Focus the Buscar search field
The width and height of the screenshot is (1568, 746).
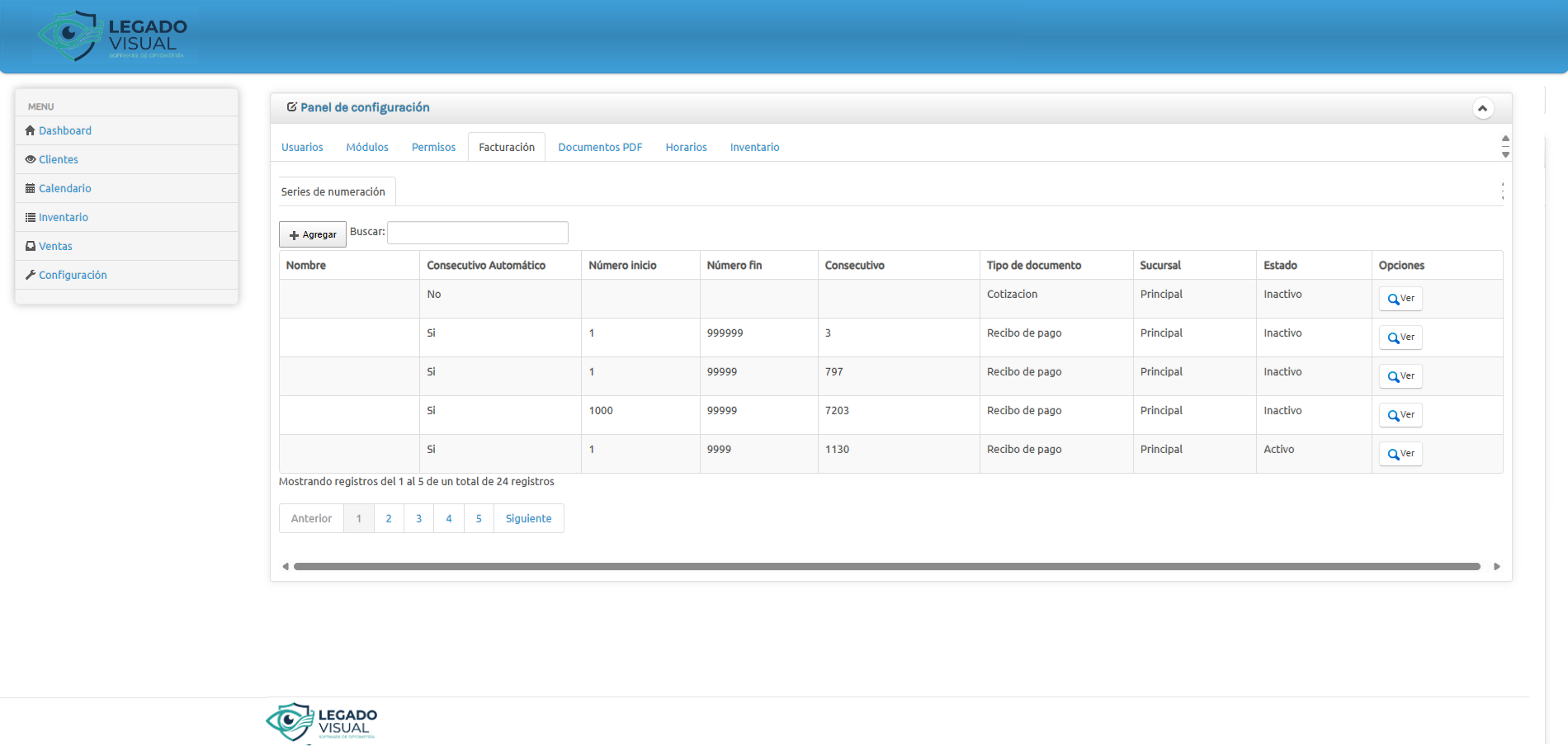click(x=478, y=233)
